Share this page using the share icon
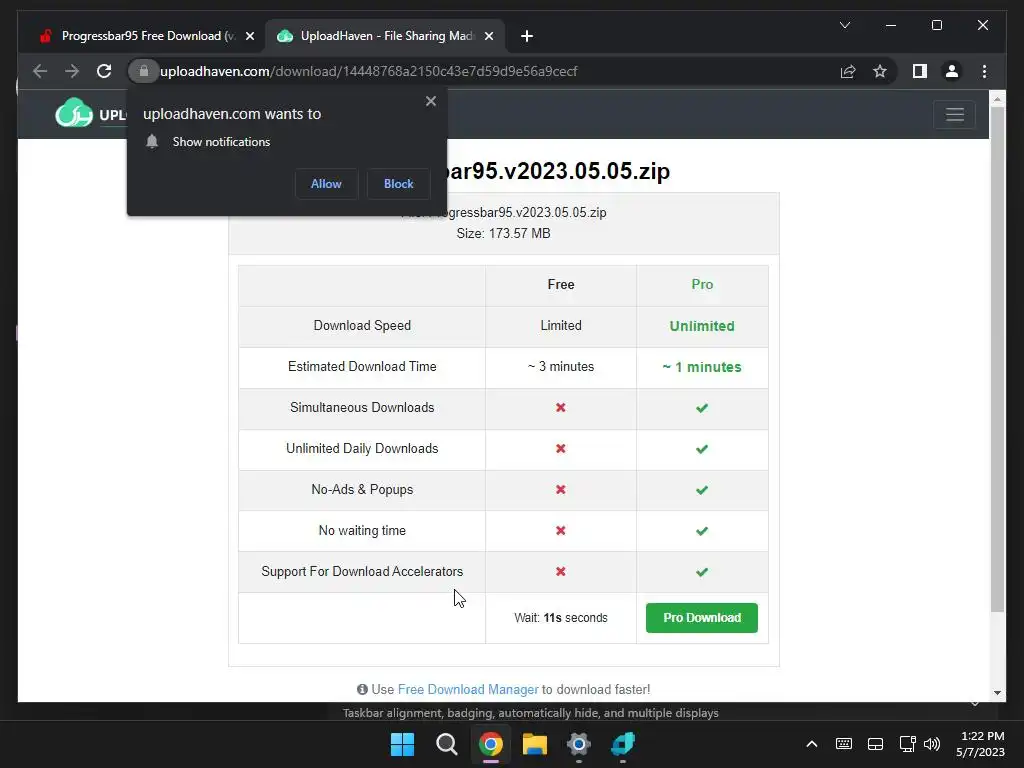 click(x=848, y=71)
